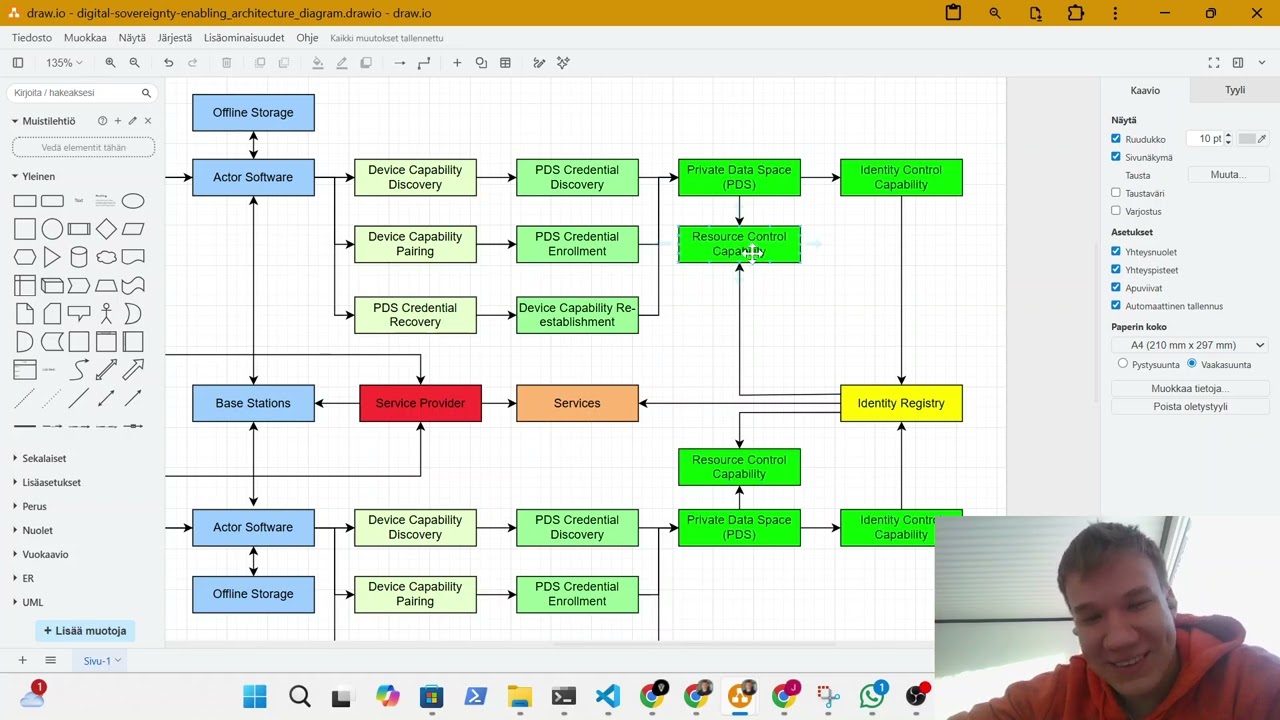Toggle the Apuviivat guides checkbox
Screen dimensions: 1280x720
[1116, 288]
